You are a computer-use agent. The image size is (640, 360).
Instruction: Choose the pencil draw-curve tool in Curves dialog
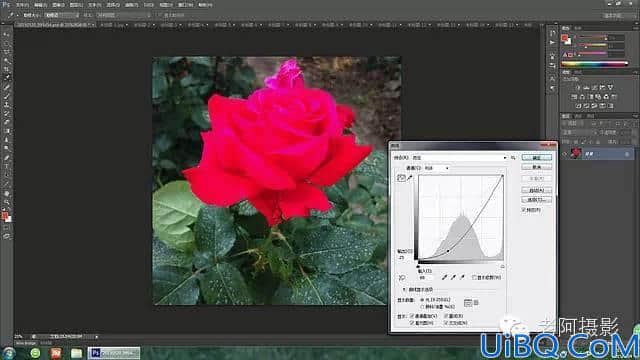(x=409, y=178)
